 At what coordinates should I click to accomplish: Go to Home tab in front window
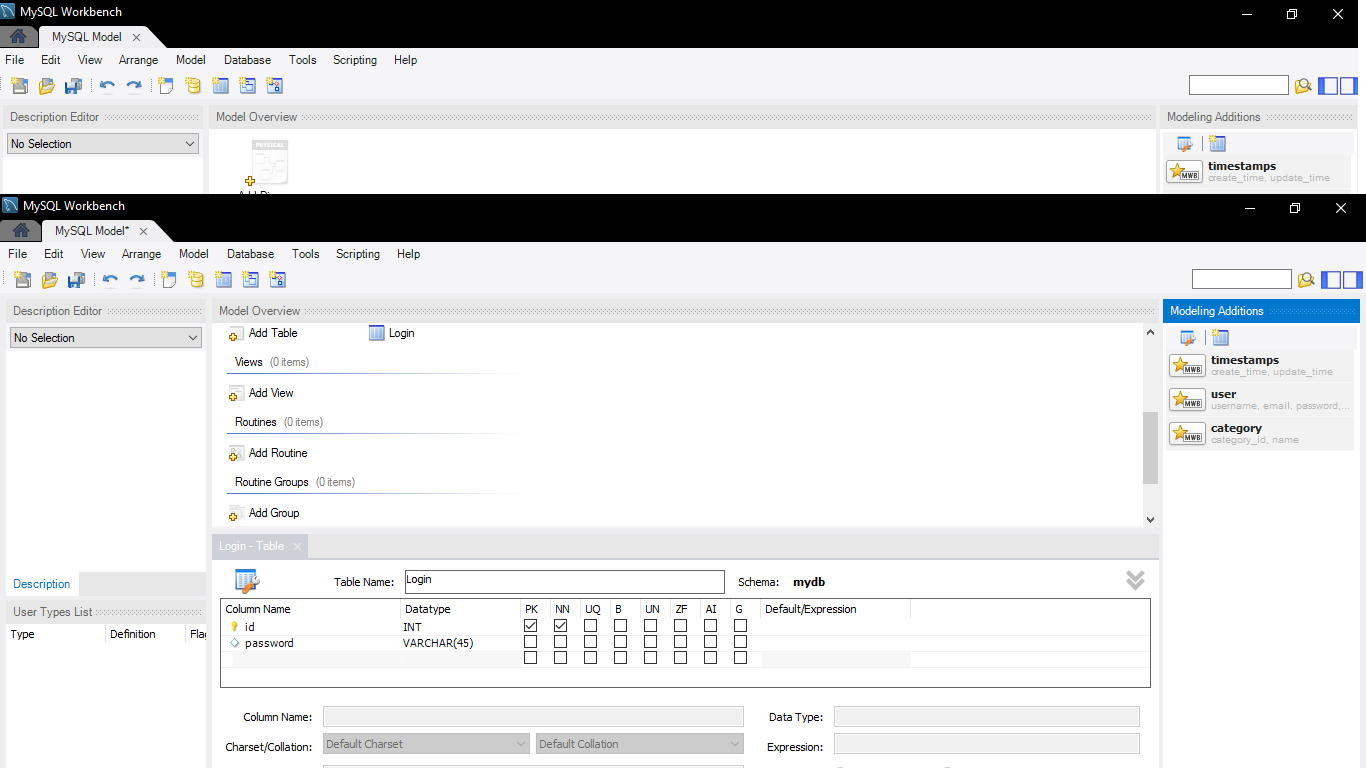pyautogui.click(x=21, y=230)
